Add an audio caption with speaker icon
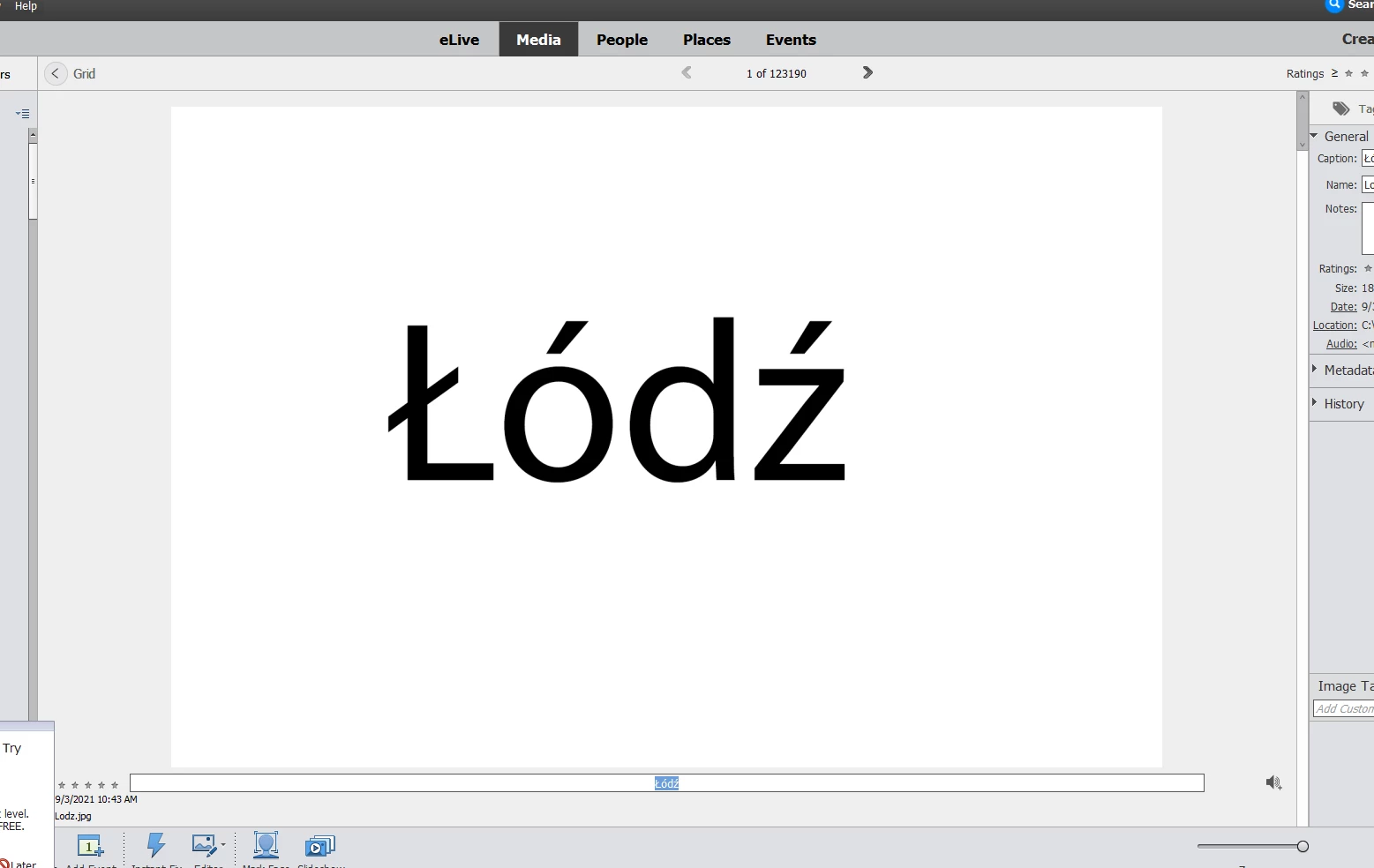The width and height of the screenshot is (1374, 868). click(1273, 782)
